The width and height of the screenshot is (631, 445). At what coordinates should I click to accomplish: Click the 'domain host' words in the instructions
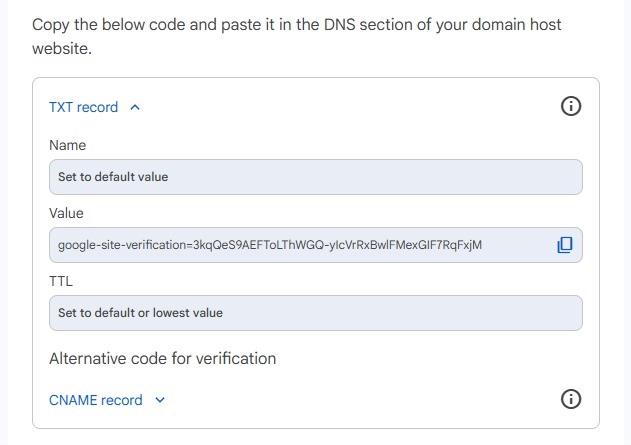point(516,25)
